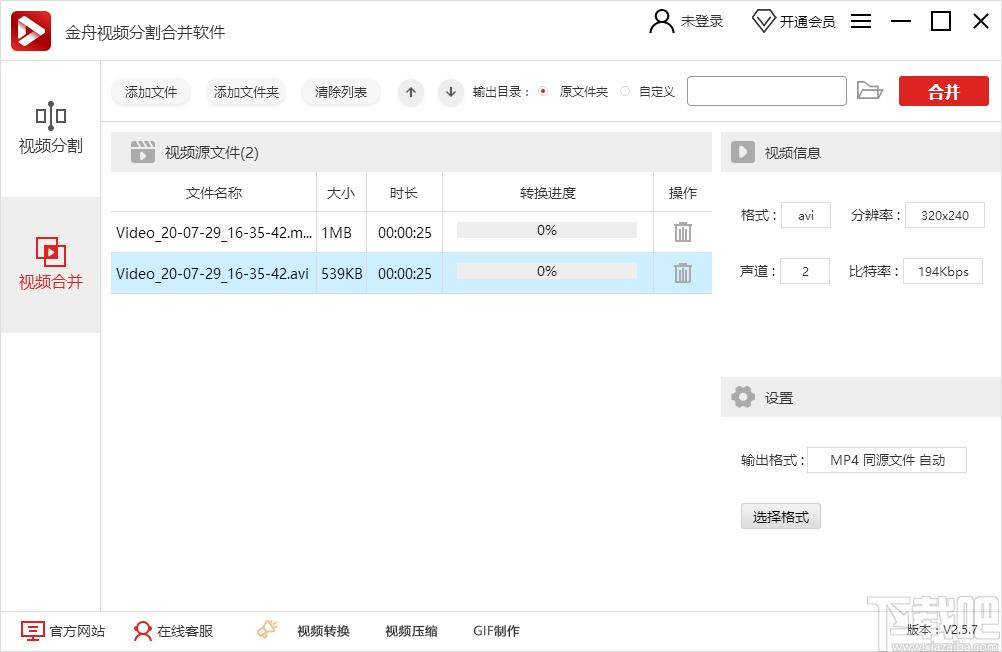The image size is (1002, 652).
Task: Maximize the application window
Action: click(941, 21)
